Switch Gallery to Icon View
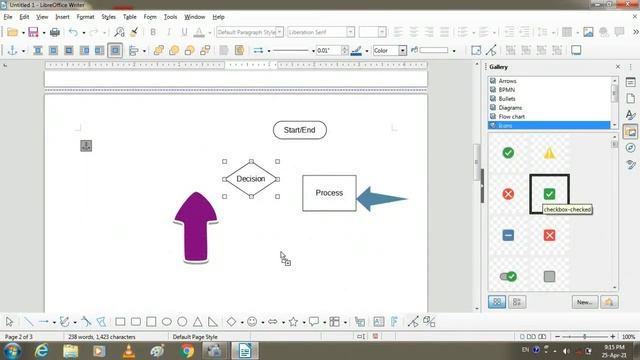The width and height of the screenshot is (640, 360). point(497,302)
